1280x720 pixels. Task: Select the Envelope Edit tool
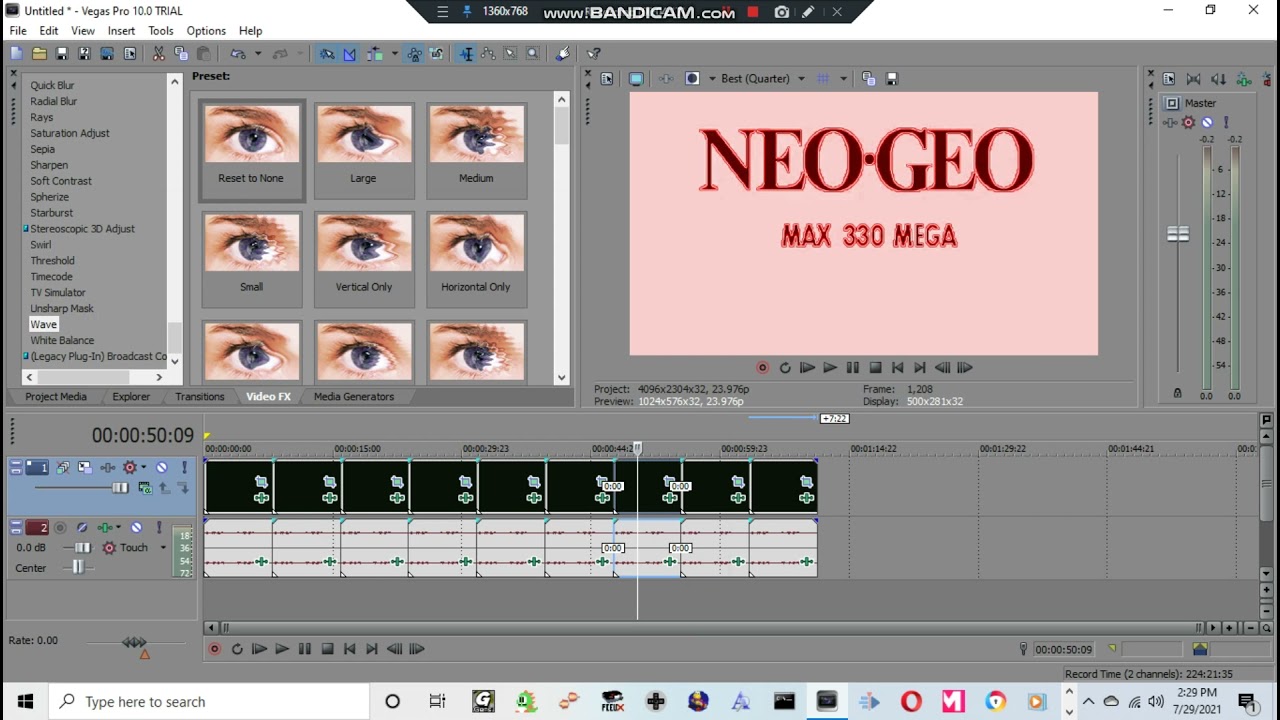tap(488, 54)
